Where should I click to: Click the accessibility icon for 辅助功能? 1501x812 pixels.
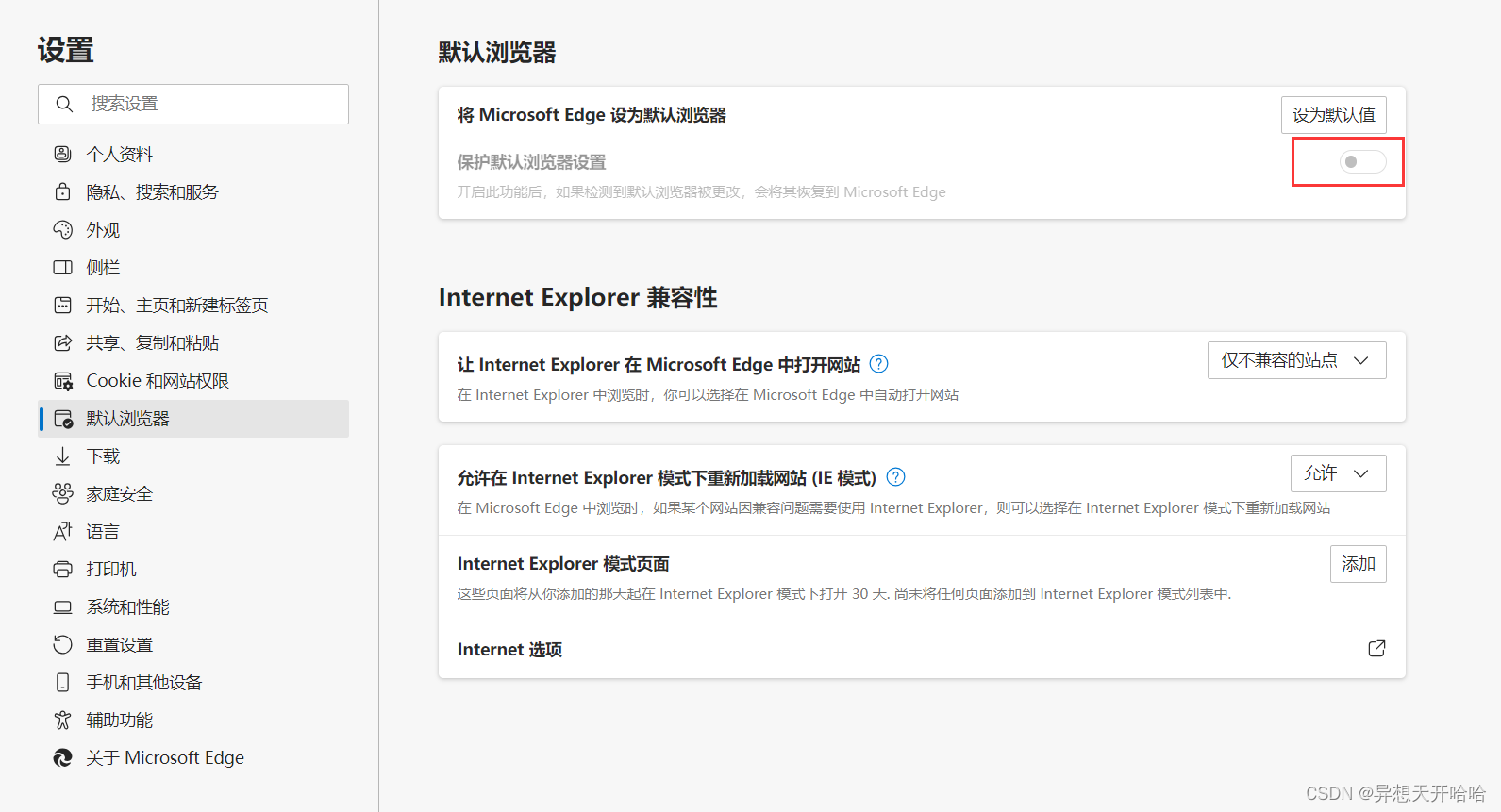(x=62, y=720)
